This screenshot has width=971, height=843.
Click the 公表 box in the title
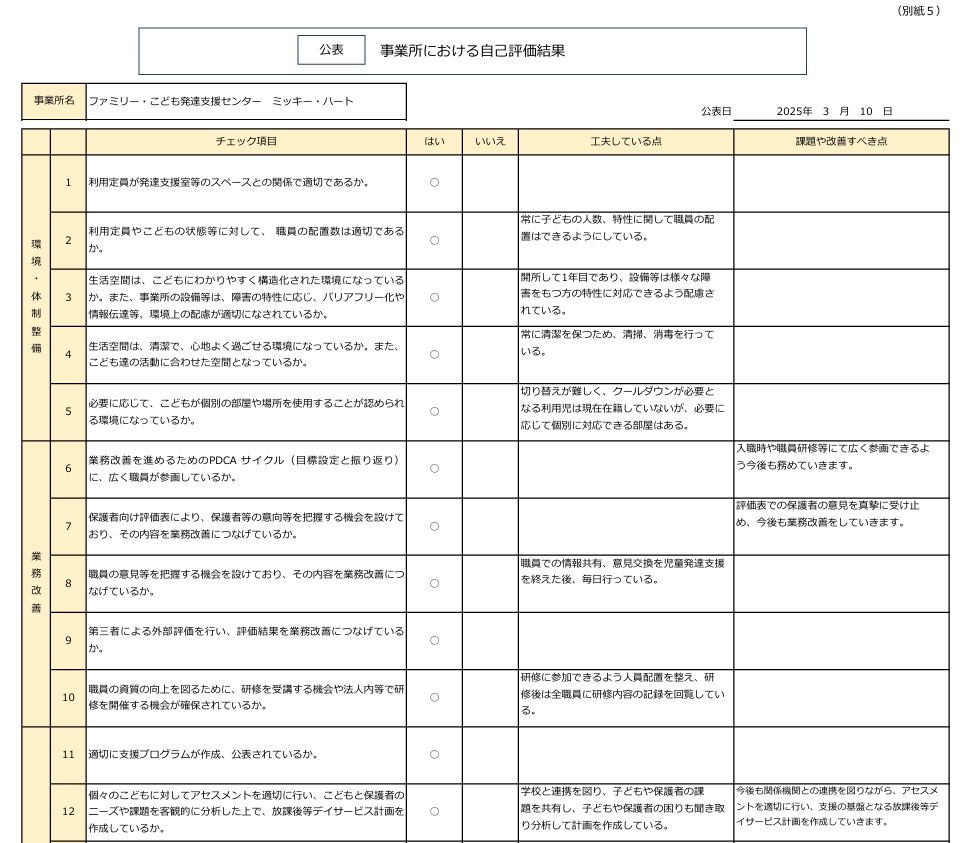coord(331,50)
